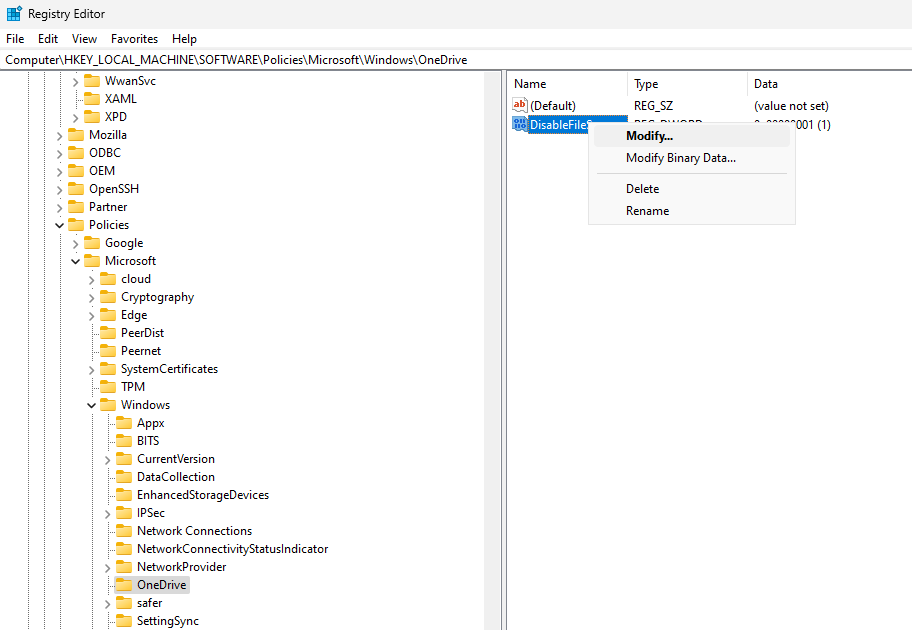This screenshot has height=630, width=912.
Task: Click the Type column header
Action: pos(687,84)
